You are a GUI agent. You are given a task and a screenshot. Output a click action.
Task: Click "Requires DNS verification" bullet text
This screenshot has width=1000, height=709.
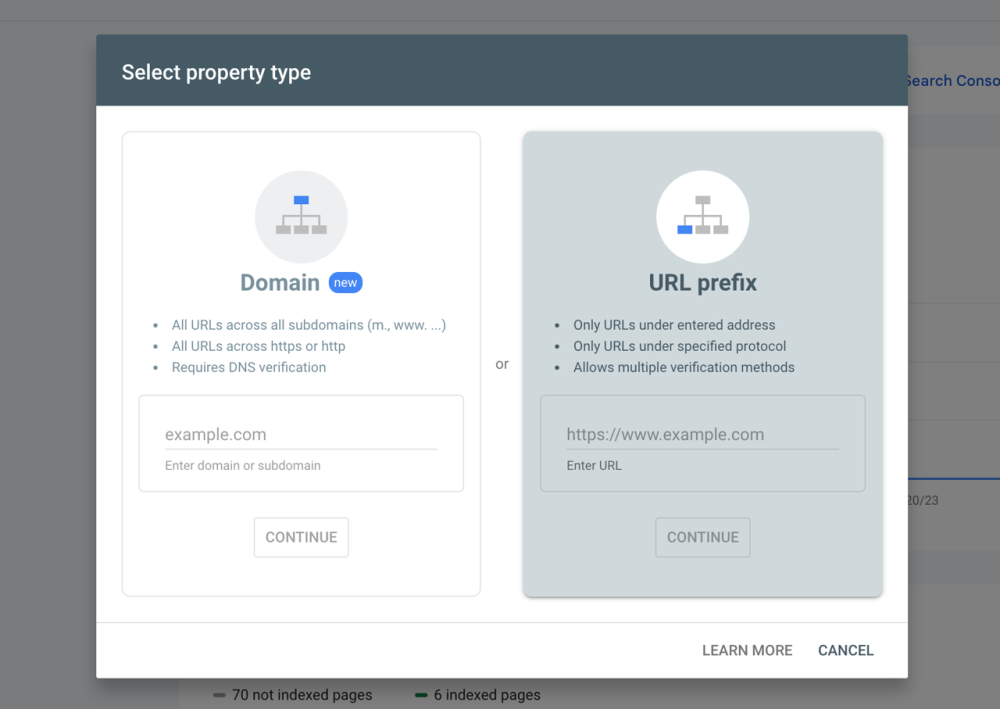(x=248, y=367)
